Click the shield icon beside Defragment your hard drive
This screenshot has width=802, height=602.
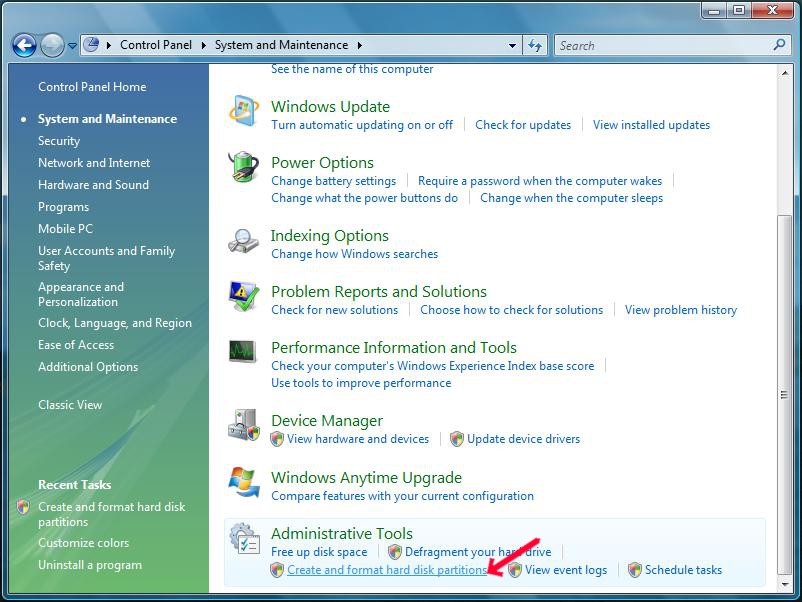(x=395, y=552)
